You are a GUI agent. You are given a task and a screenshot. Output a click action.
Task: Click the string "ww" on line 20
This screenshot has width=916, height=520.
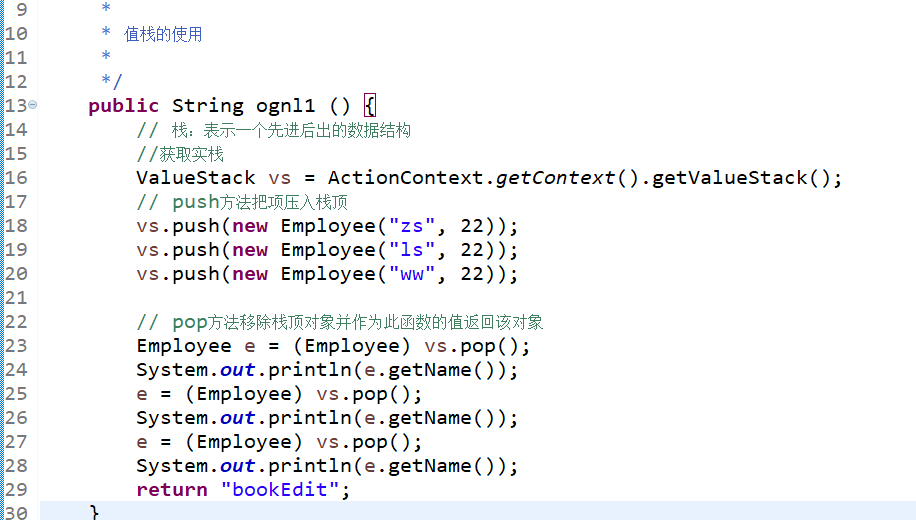[412, 273]
